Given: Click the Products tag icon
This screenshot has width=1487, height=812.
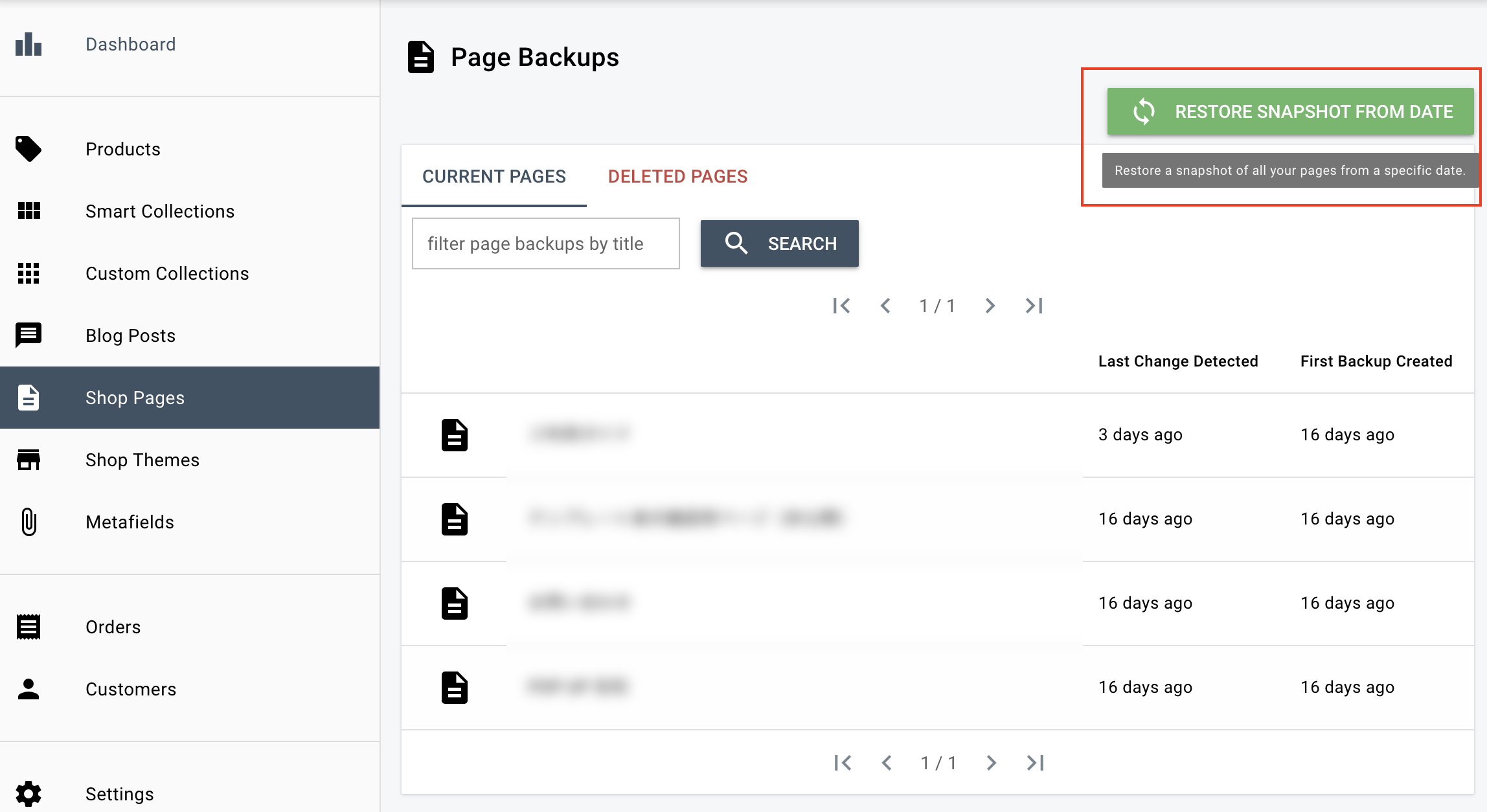Looking at the screenshot, I should pos(28,149).
